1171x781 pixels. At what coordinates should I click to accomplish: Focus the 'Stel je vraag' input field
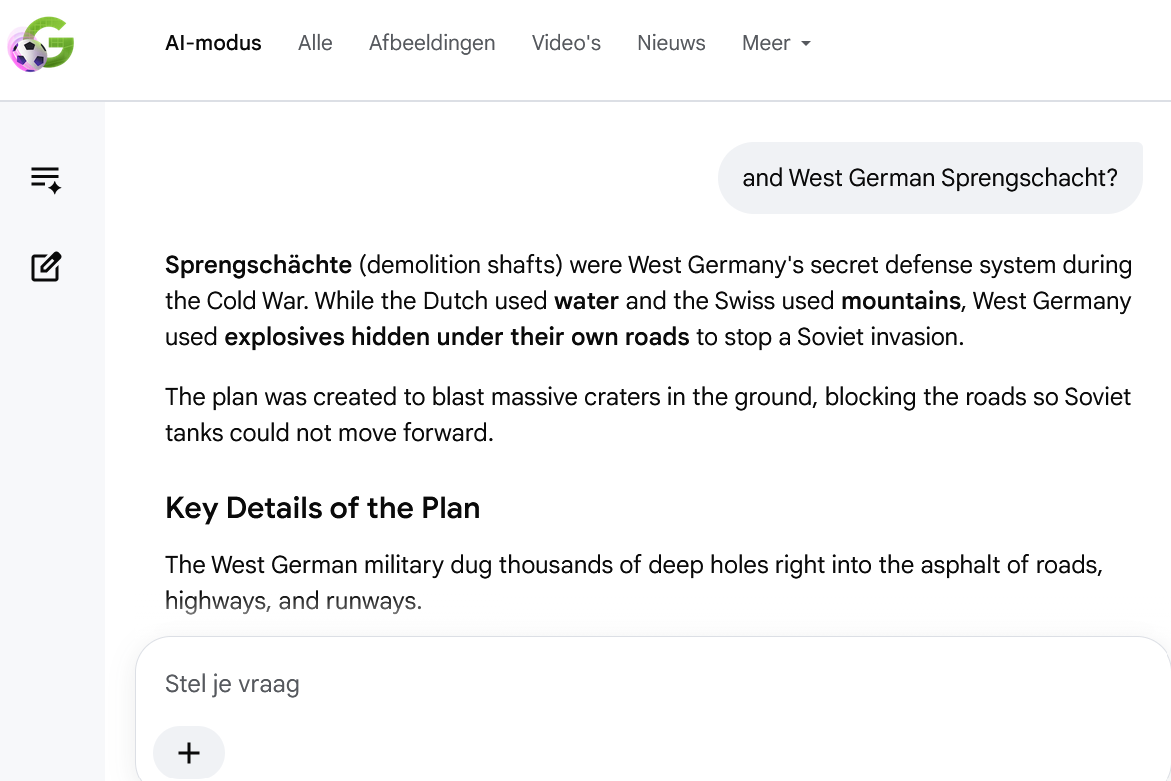tap(650, 684)
